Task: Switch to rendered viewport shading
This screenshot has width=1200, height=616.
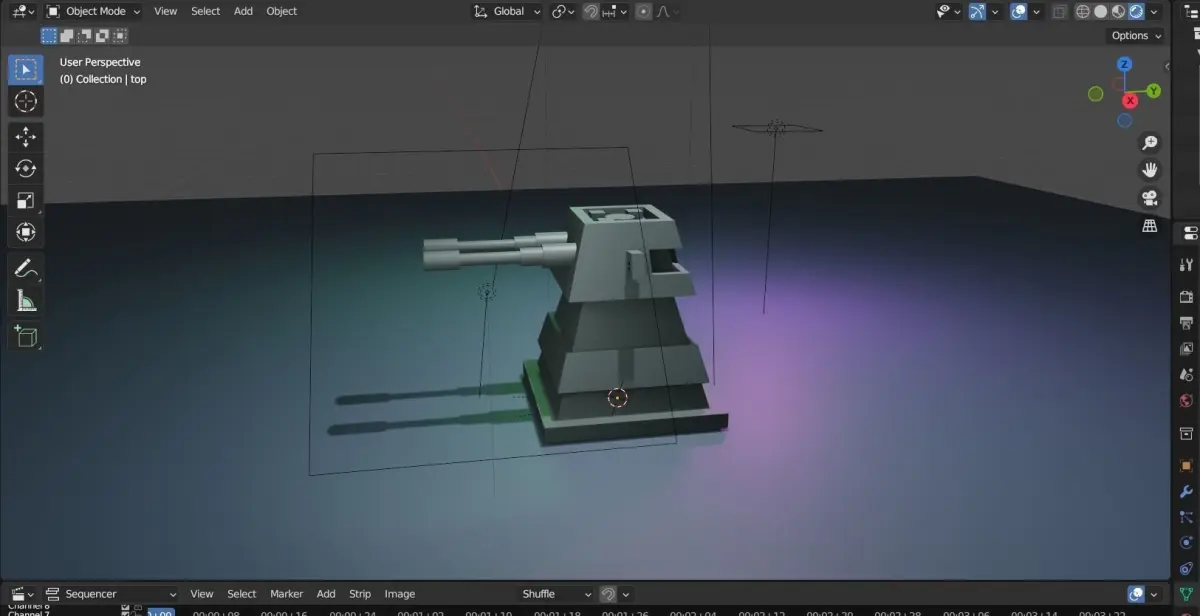Action: click(x=1137, y=11)
